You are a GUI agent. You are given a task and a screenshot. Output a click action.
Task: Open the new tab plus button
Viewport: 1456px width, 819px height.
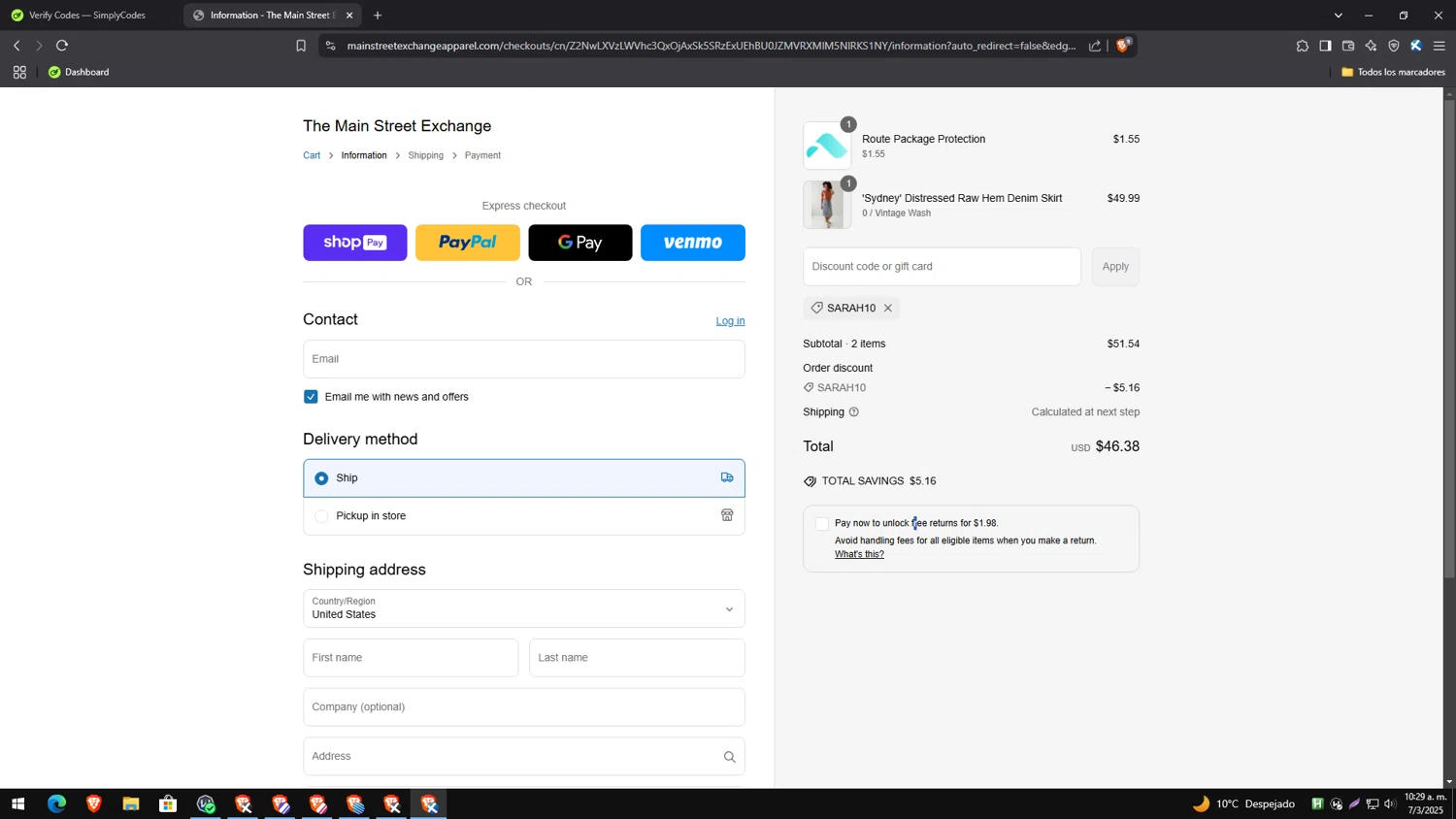pyautogui.click(x=378, y=16)
